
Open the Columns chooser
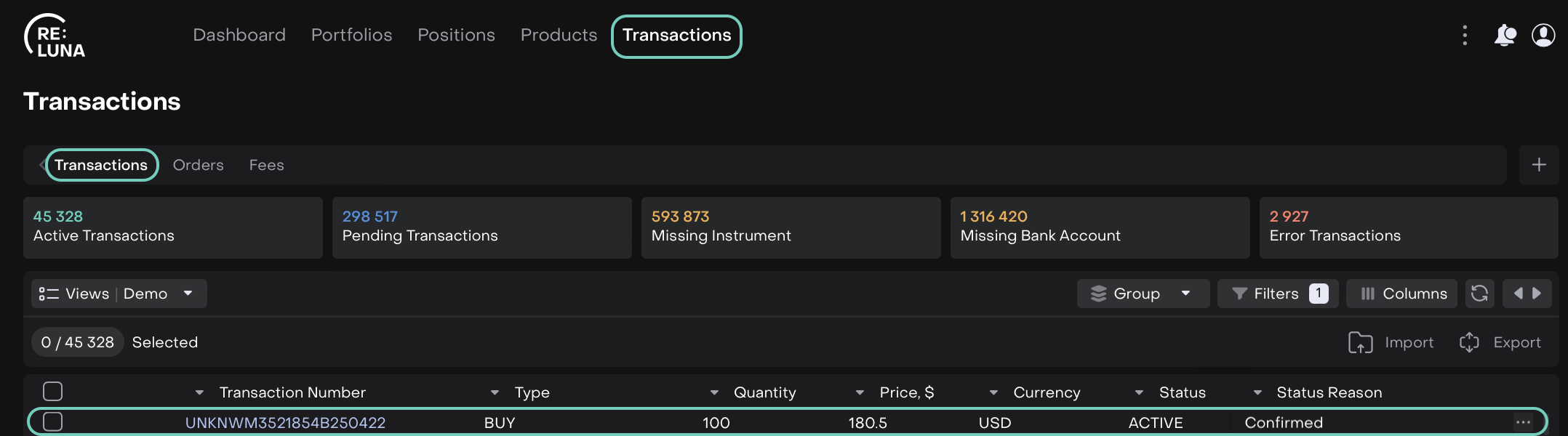pos(1401,294)
